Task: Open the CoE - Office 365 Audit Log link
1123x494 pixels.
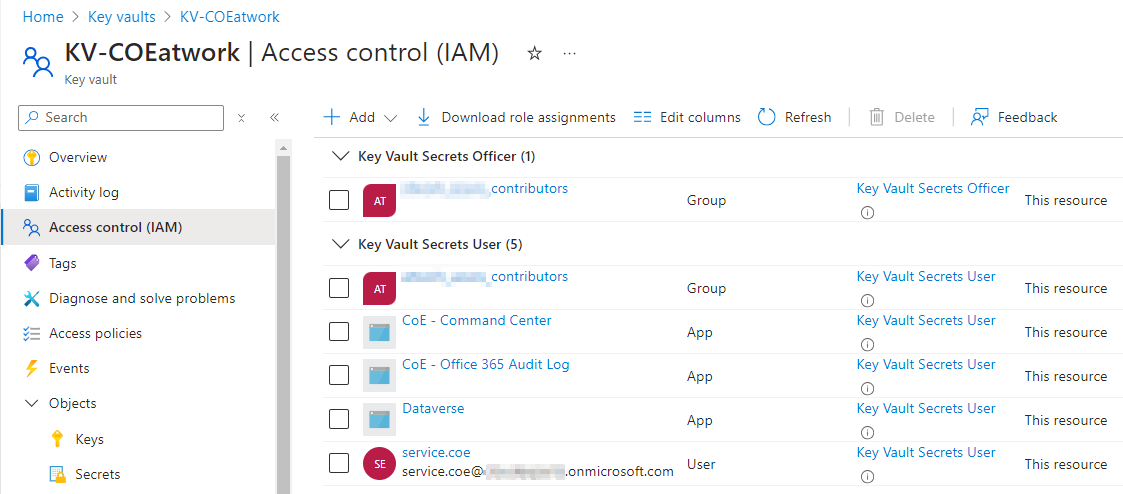Action: (485, 365)
